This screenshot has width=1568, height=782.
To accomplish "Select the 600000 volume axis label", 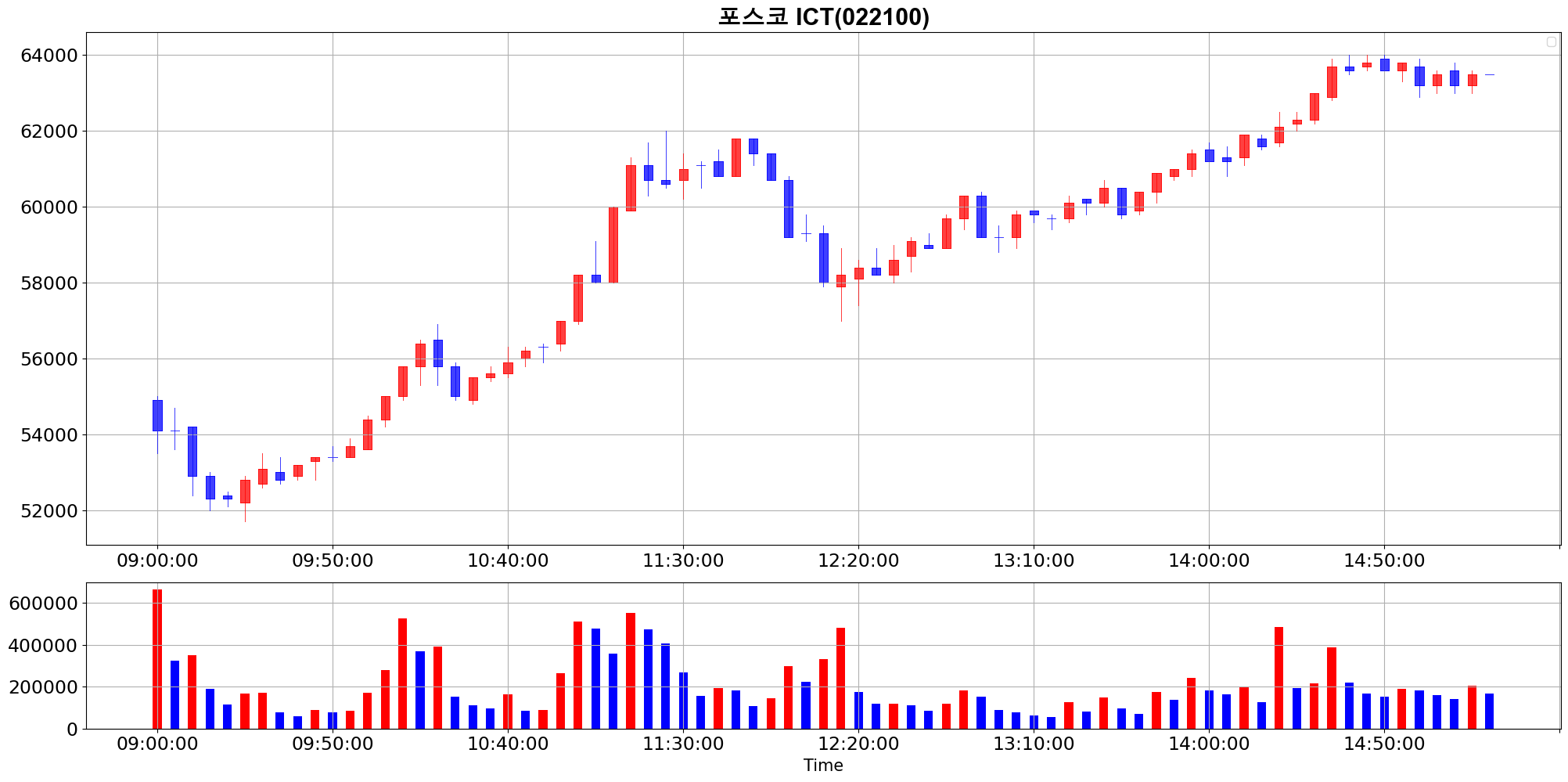I will point(43,604).
